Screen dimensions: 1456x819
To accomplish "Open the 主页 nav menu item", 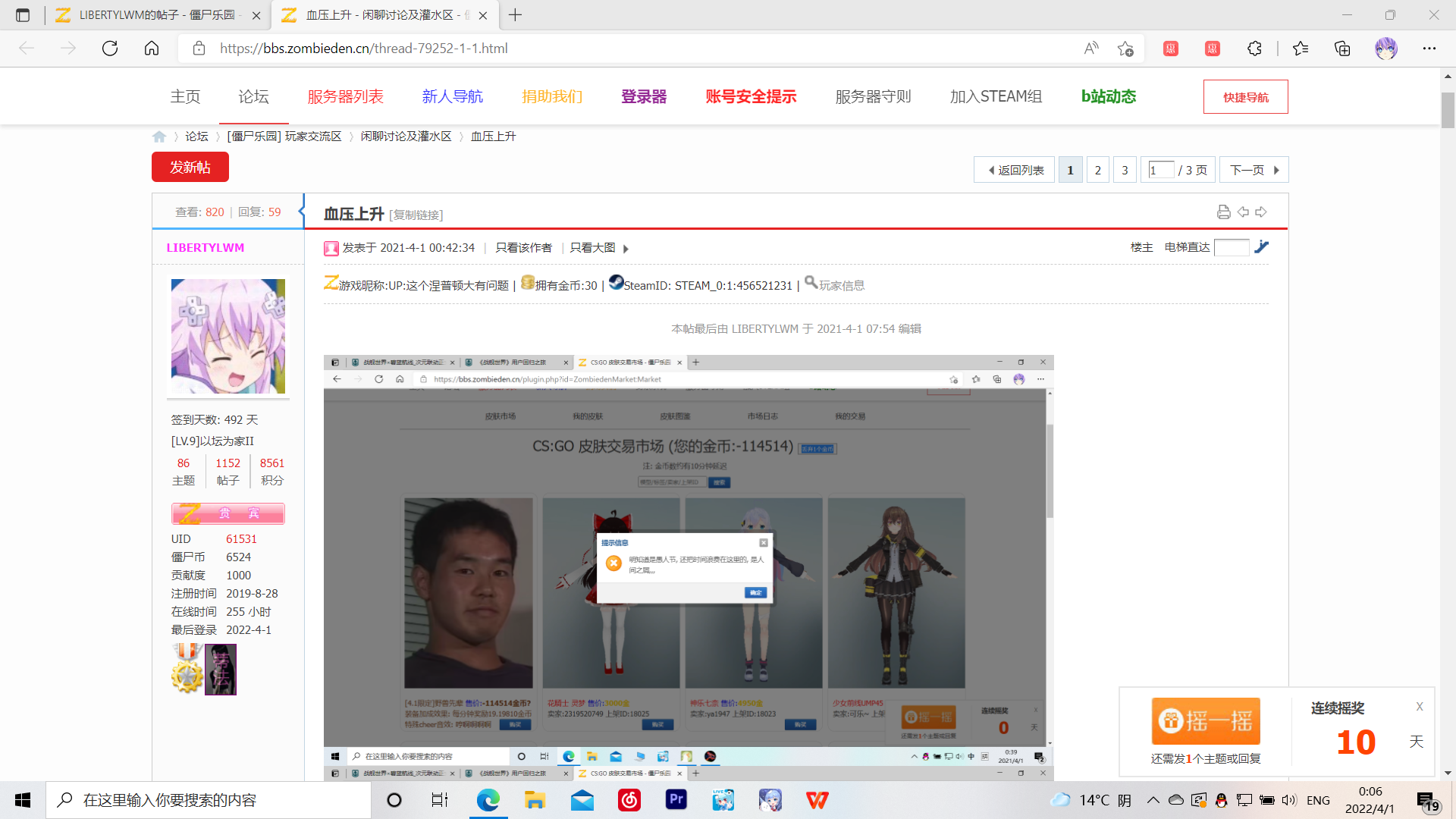I will pyautogui.click(x=185, y=96).
